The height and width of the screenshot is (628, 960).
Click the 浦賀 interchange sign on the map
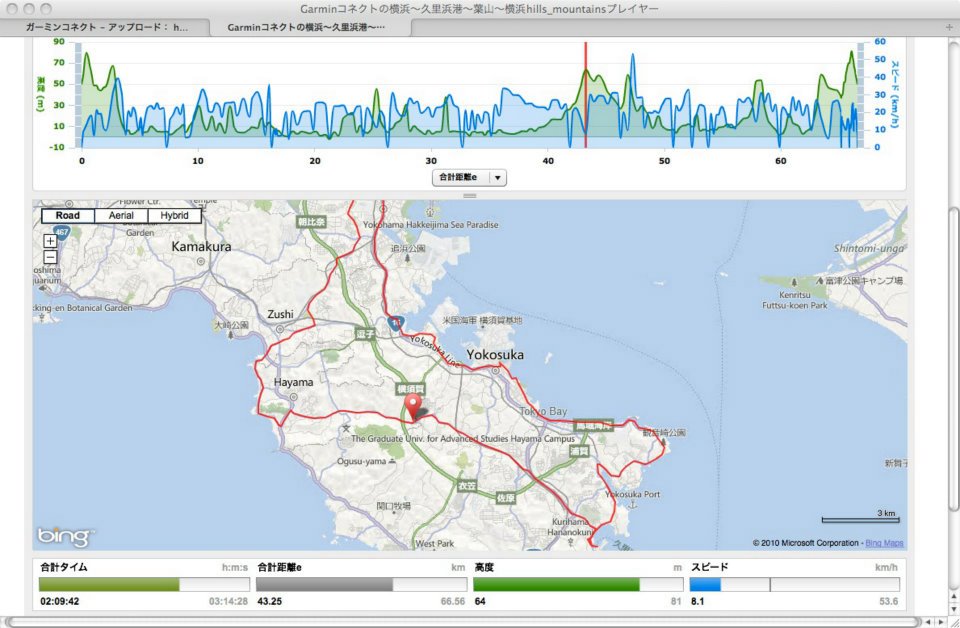coord(579,451)
